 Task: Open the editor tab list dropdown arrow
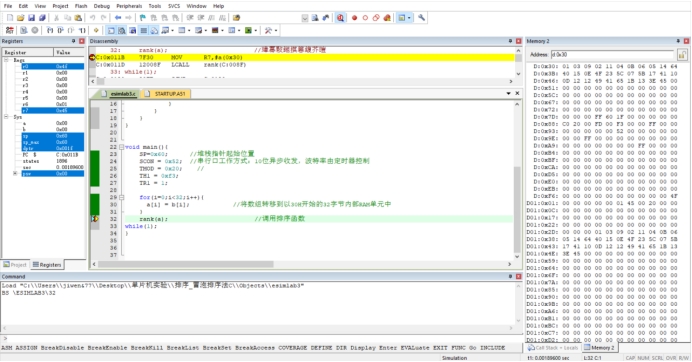(x=508, y=94)
